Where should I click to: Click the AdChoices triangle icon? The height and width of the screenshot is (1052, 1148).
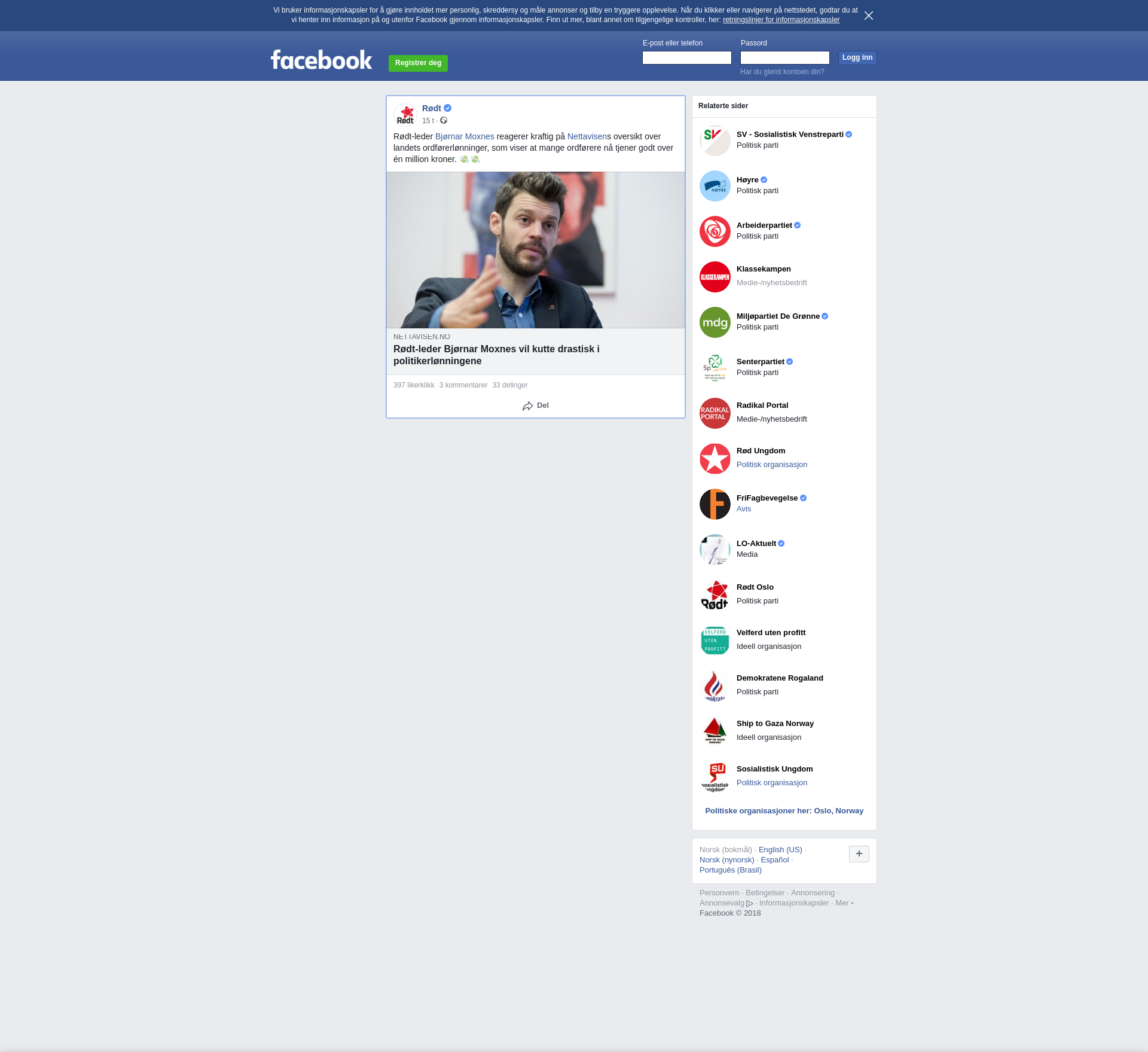[750, 904]
